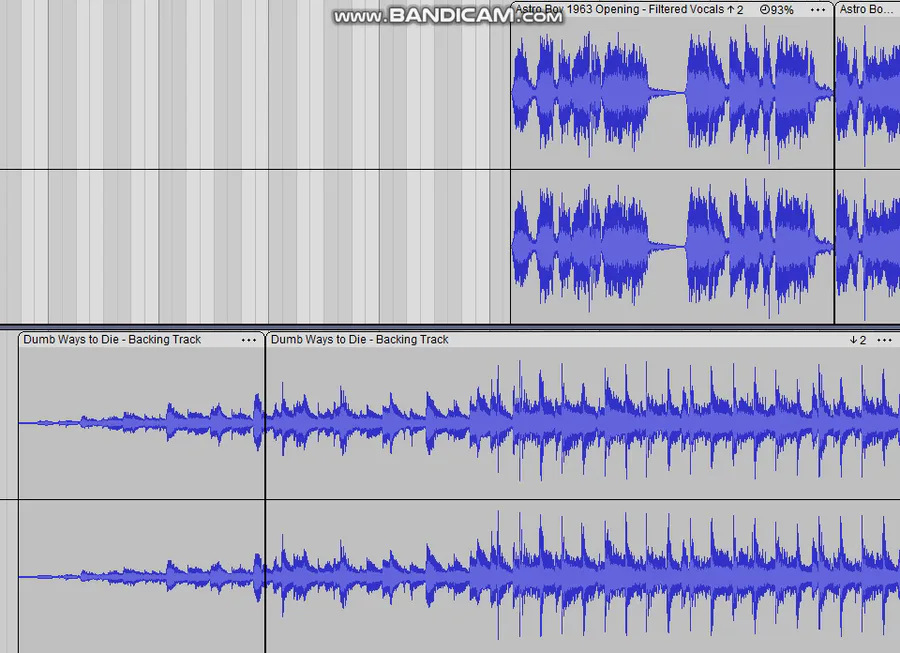900x653 pixels.
Task: Select the title of the shorter 'Dumb Ways to Die - Backing Track' clip
Action: tap(112, 339)
